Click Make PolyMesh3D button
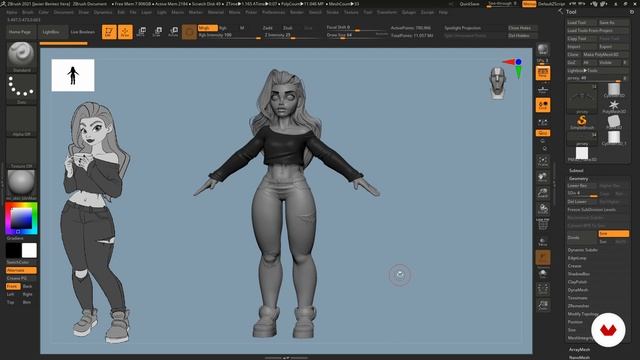This screenshot has height=360, width=640. [x=606, y=54]
